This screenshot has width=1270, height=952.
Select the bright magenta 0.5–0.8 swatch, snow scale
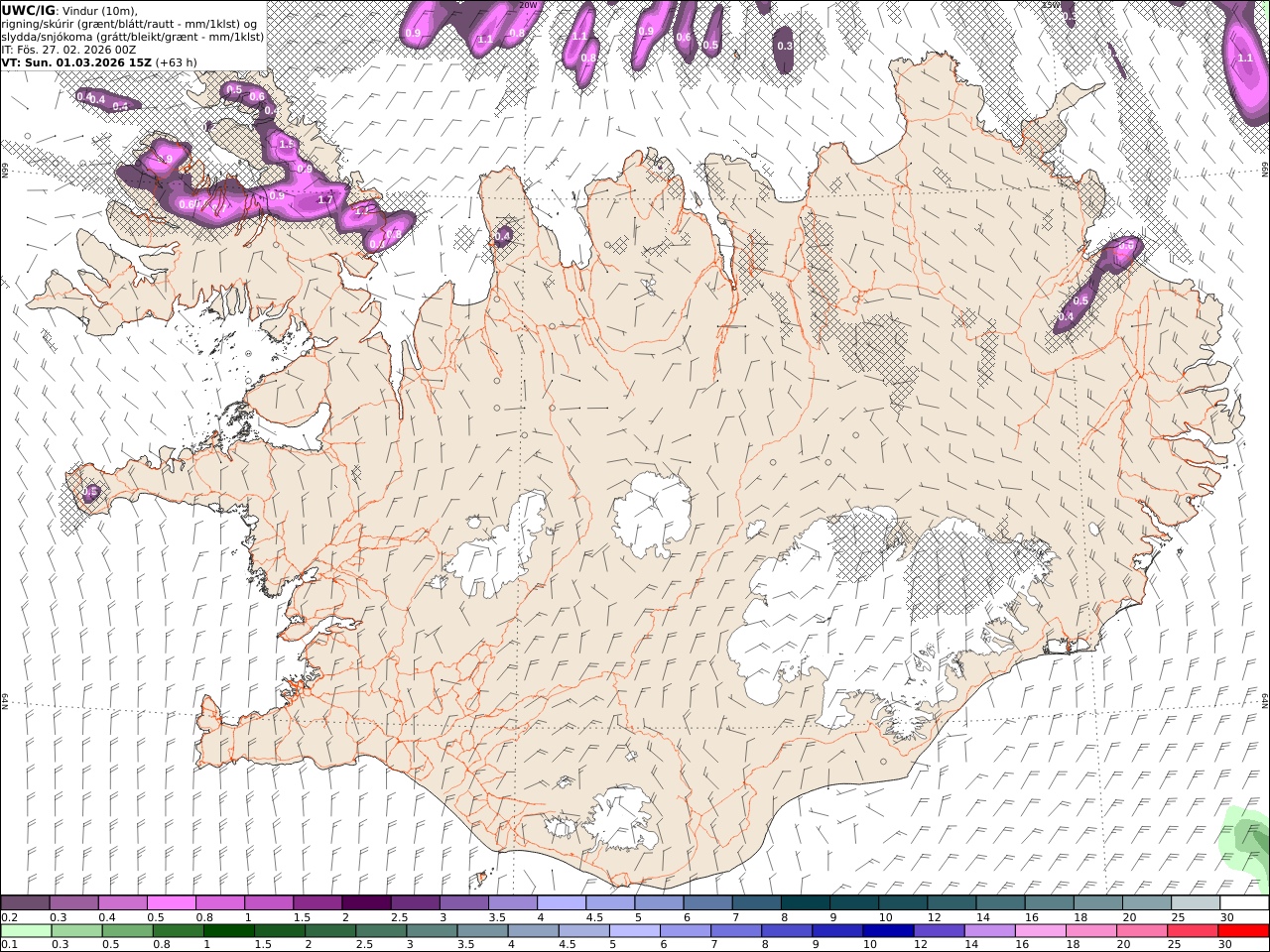tap(171, 903)
